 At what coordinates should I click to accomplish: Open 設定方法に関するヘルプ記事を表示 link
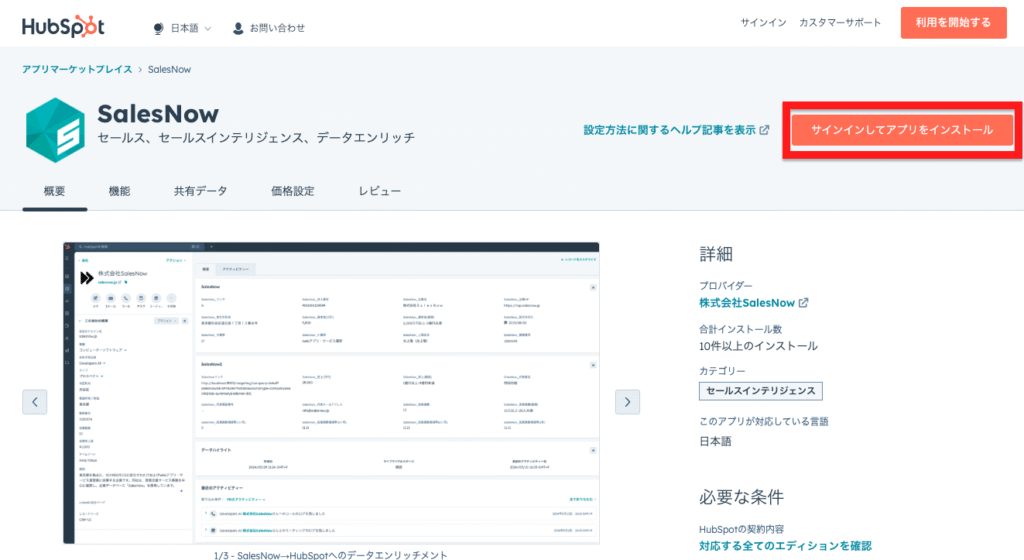(669, 130)
